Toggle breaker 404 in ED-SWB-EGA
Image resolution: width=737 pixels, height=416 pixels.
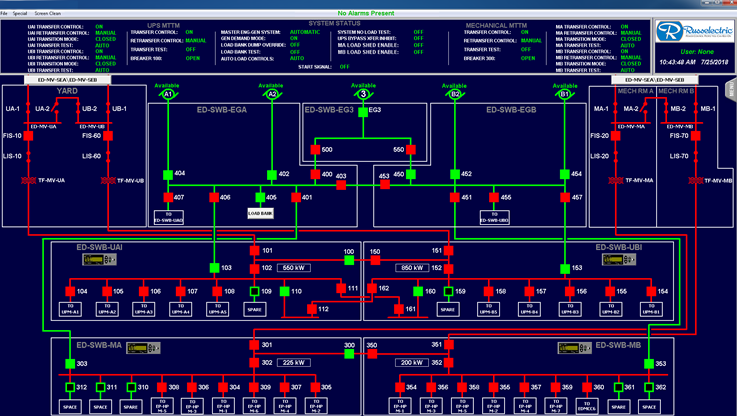[168, 174]
